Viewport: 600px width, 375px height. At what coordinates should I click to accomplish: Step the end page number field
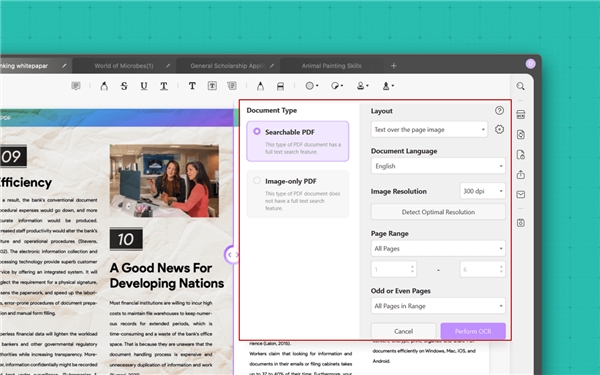tap(501, 269)
